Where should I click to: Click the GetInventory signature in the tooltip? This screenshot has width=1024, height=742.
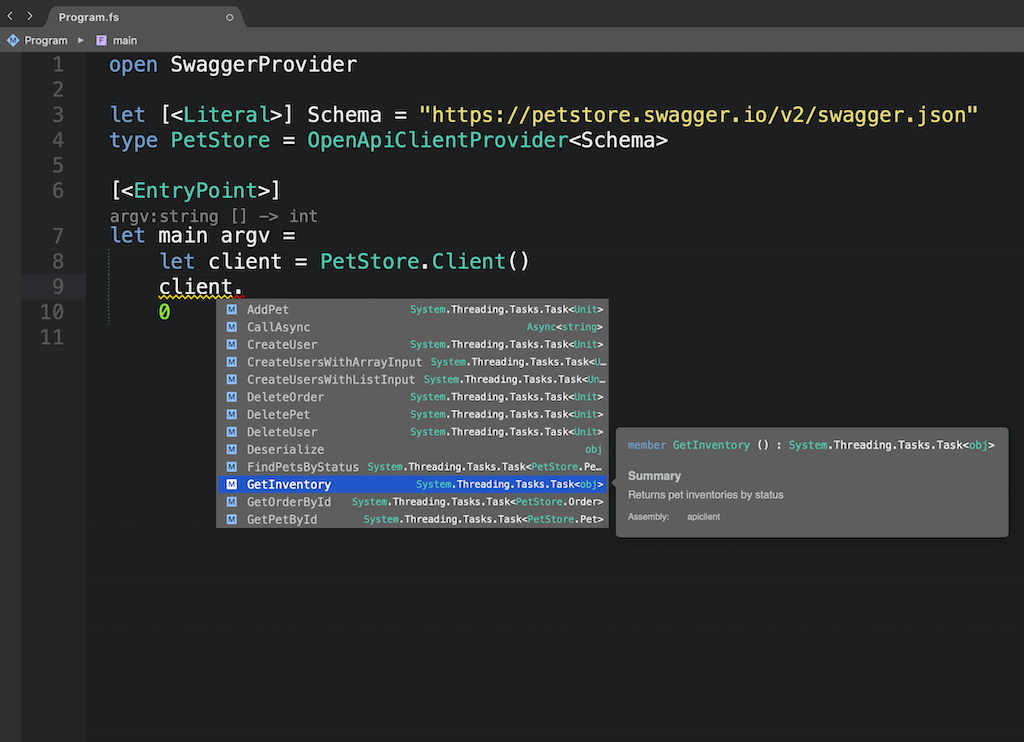tap(811, 445)
